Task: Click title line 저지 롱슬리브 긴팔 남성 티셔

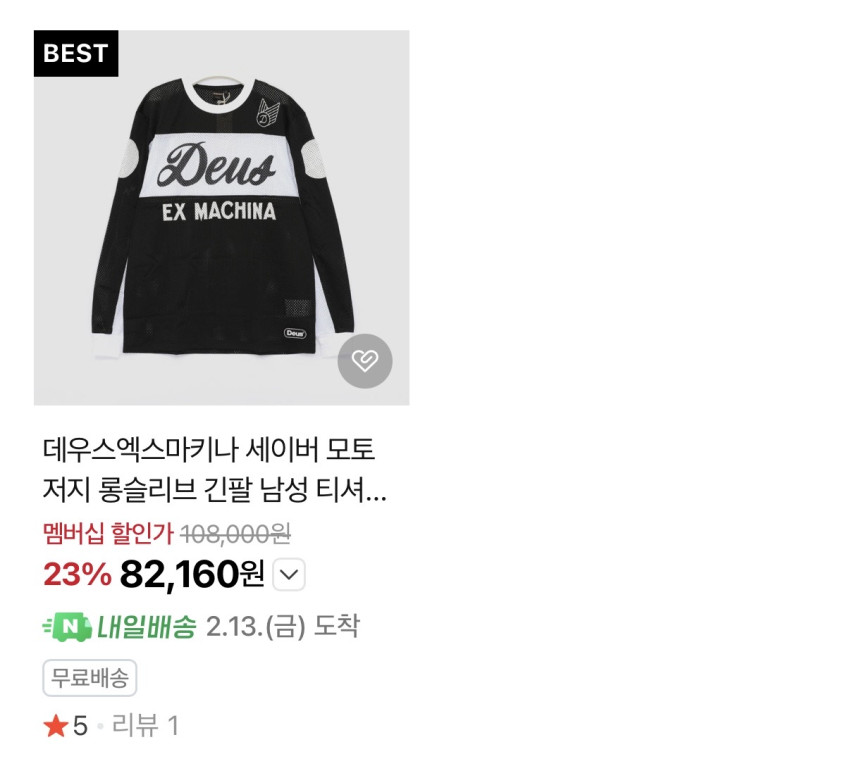Action: point(214,489)
